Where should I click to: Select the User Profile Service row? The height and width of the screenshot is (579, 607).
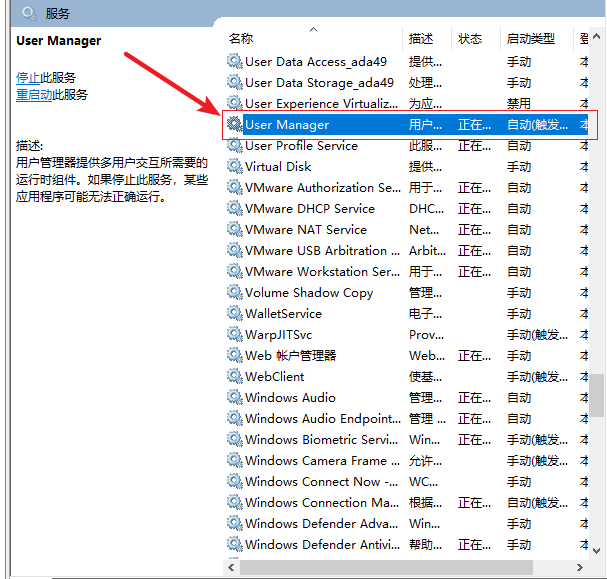301,146
